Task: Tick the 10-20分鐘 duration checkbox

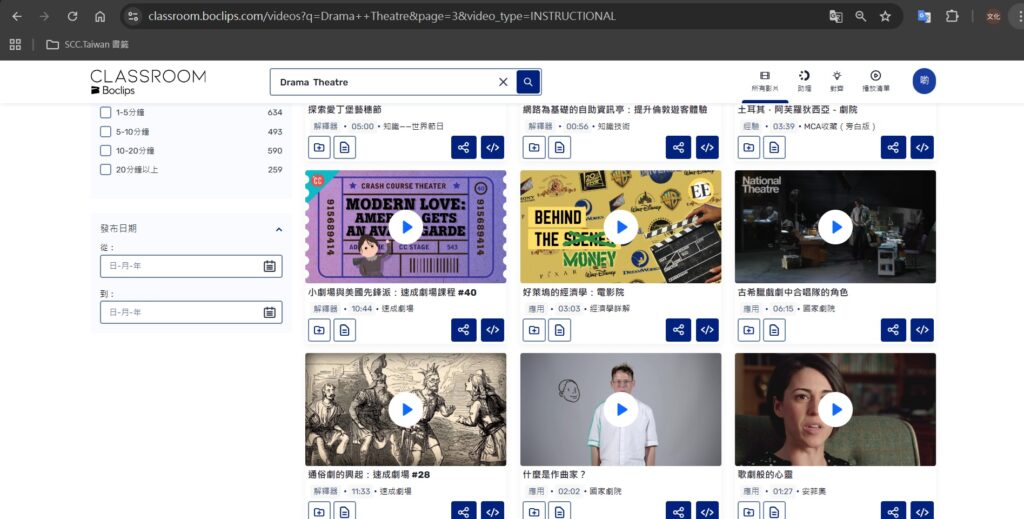Action: (x=106, y=151)
